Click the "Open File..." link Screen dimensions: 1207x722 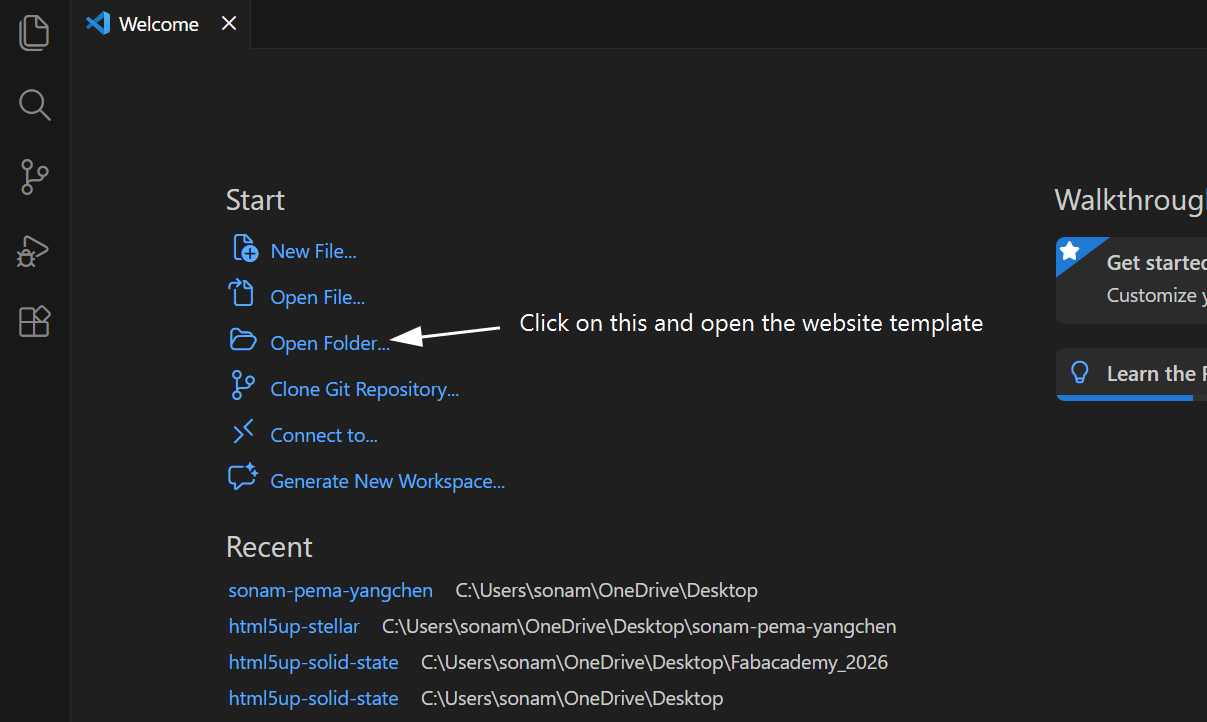click(316, 296)
